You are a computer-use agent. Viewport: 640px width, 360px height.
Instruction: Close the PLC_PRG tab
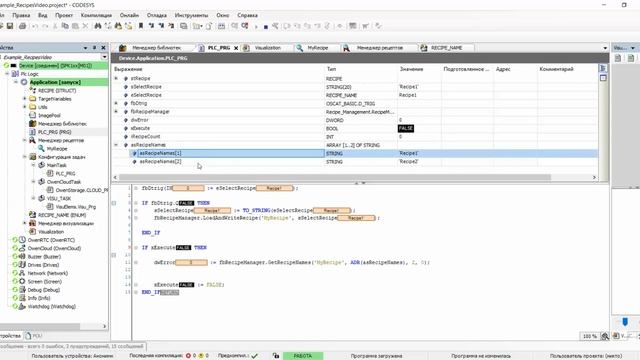click(236, 48)
